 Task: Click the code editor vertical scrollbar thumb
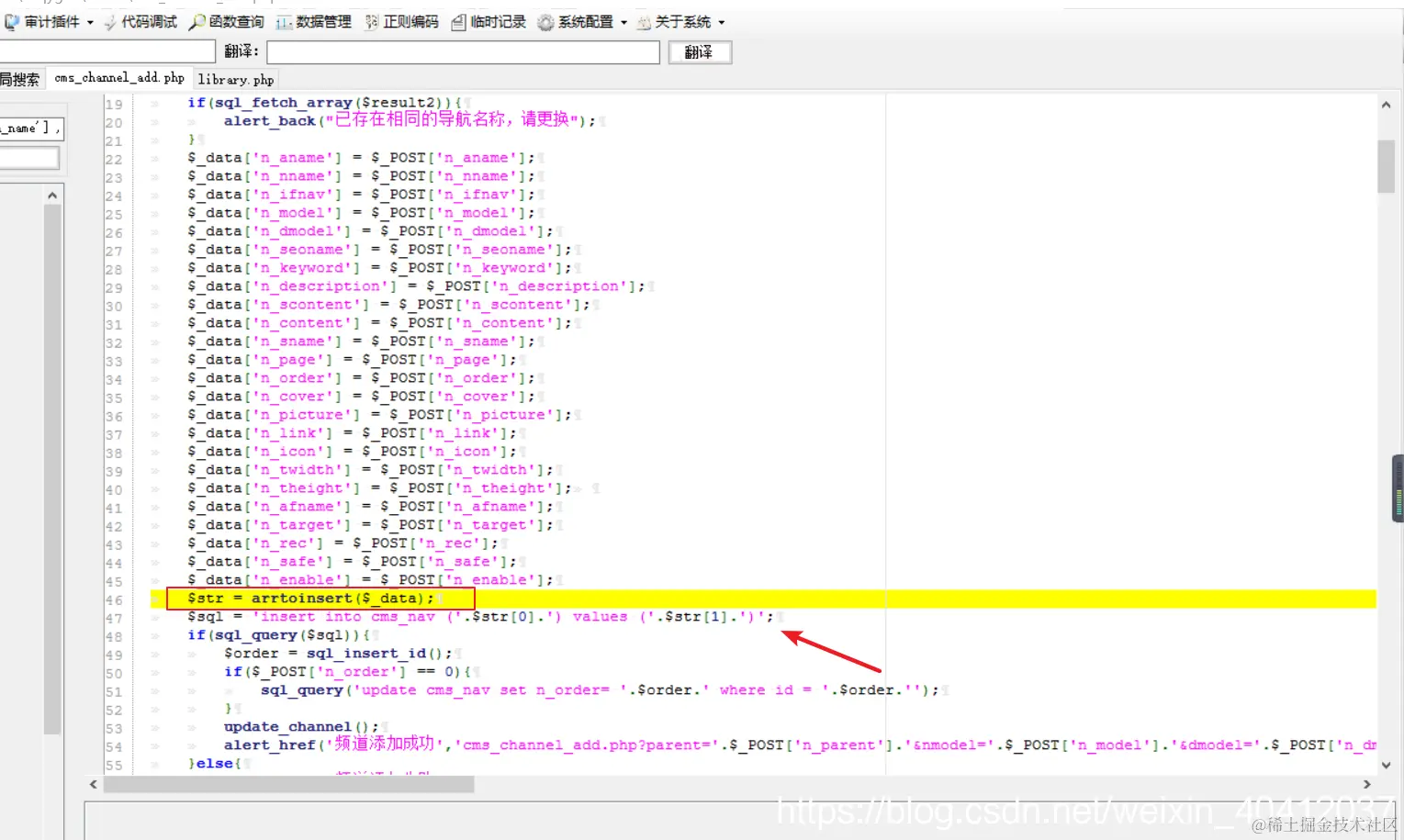tap(1386, 166)
